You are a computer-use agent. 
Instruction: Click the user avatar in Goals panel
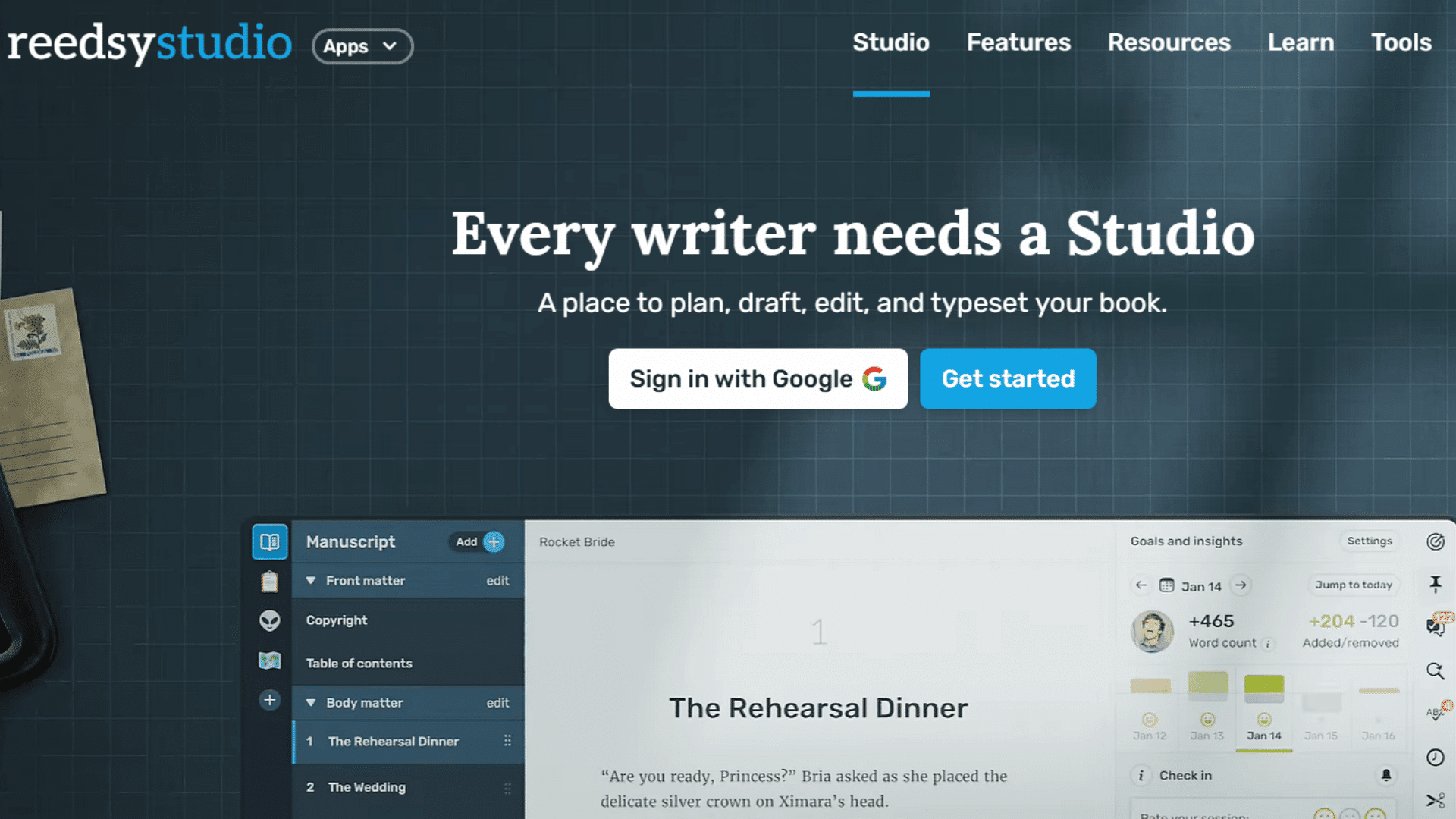[1153, 632]
